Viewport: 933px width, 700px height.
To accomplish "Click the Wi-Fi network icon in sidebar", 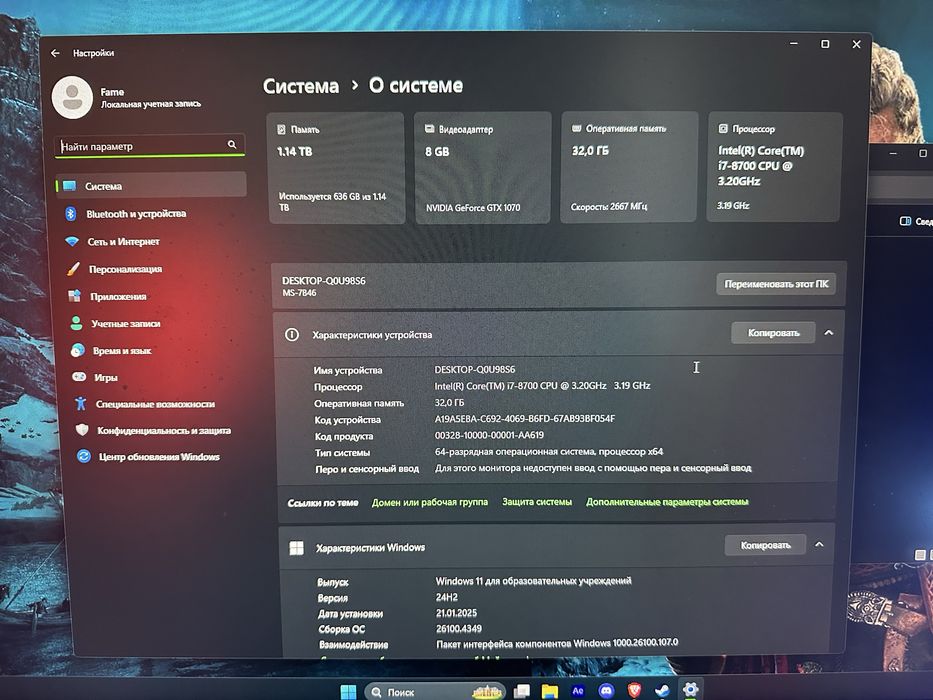I will (x=72, y=242).
